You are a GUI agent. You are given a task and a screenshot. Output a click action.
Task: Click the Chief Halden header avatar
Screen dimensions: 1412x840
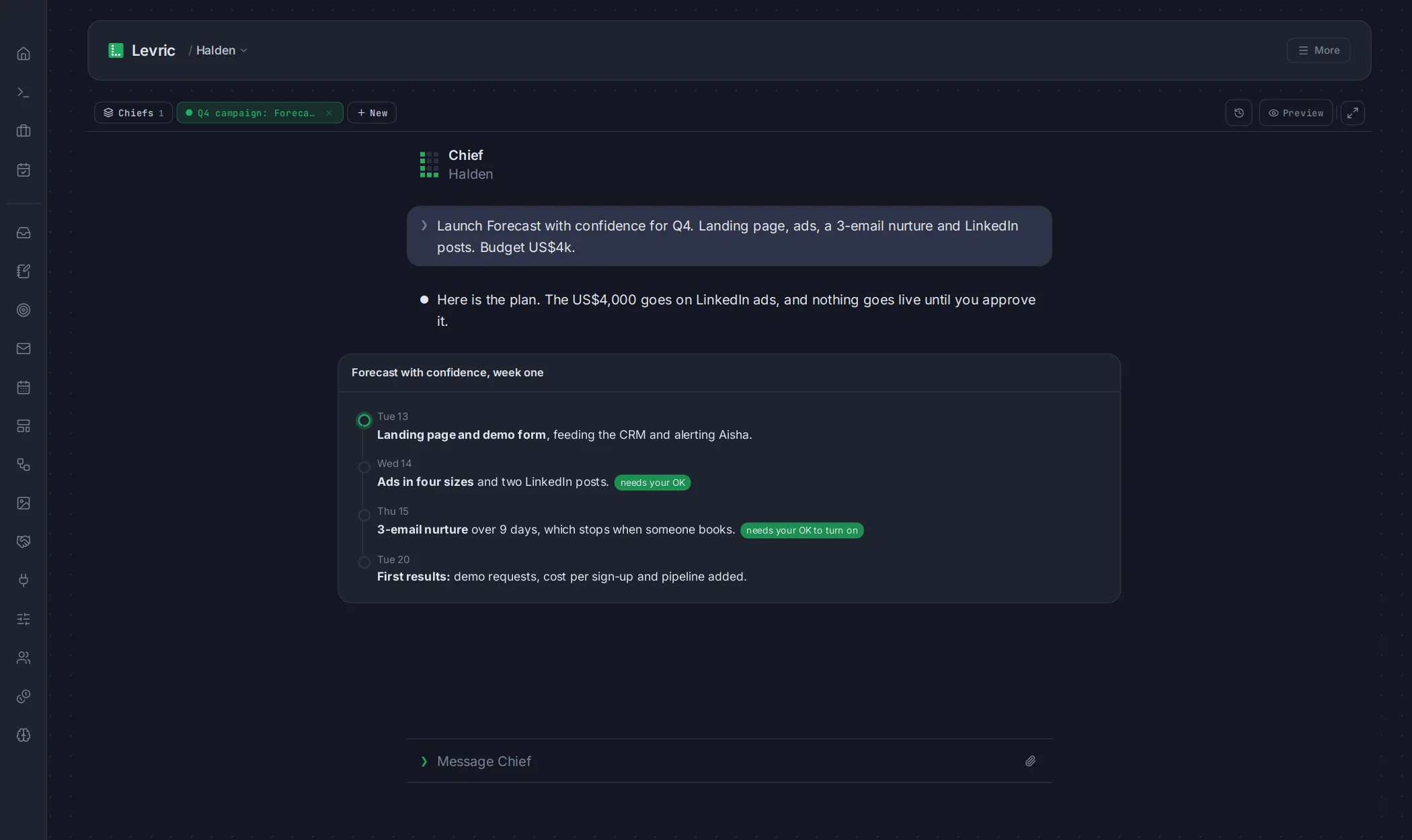[429, 165]
